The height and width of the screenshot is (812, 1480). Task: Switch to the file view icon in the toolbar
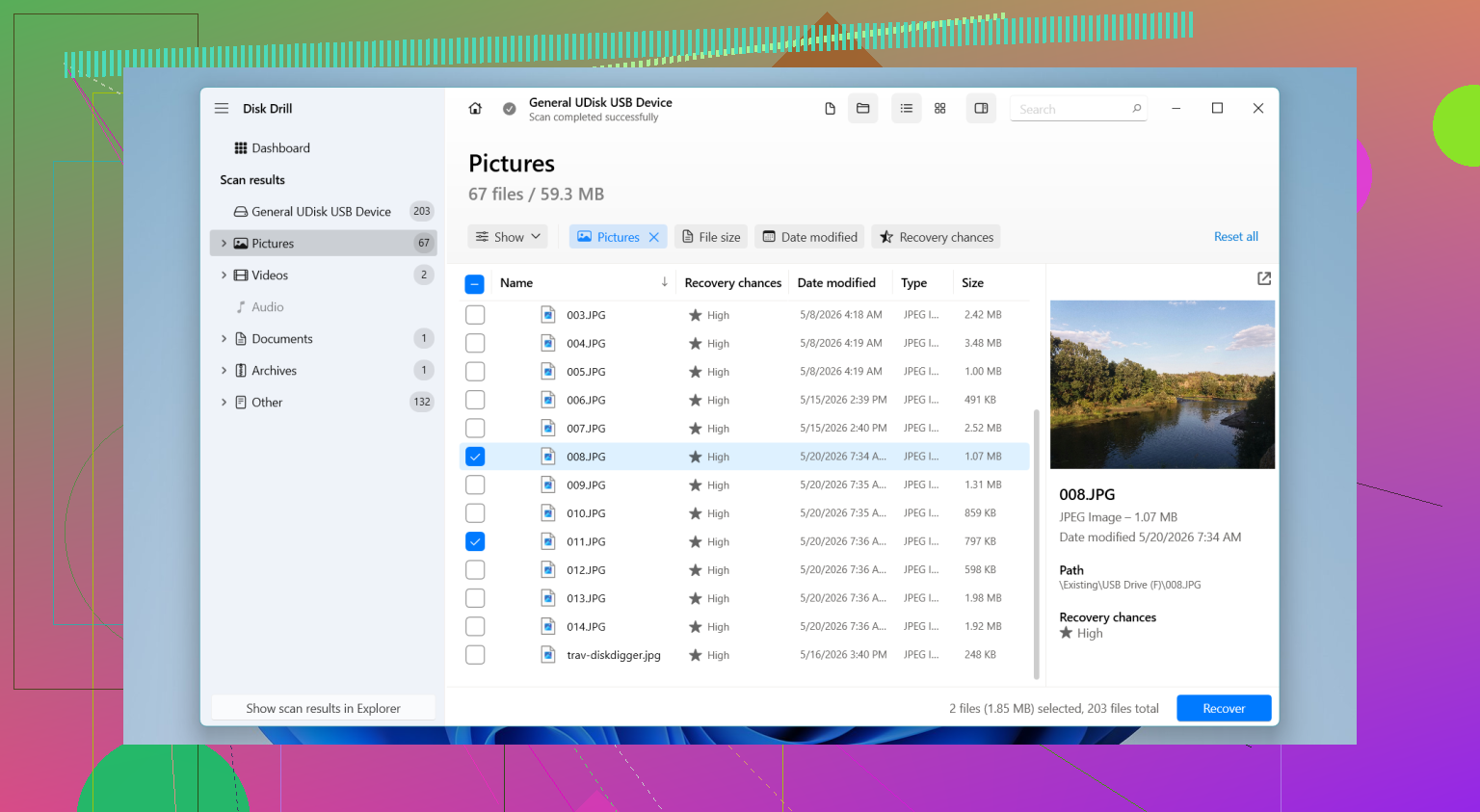click(830, 109)
